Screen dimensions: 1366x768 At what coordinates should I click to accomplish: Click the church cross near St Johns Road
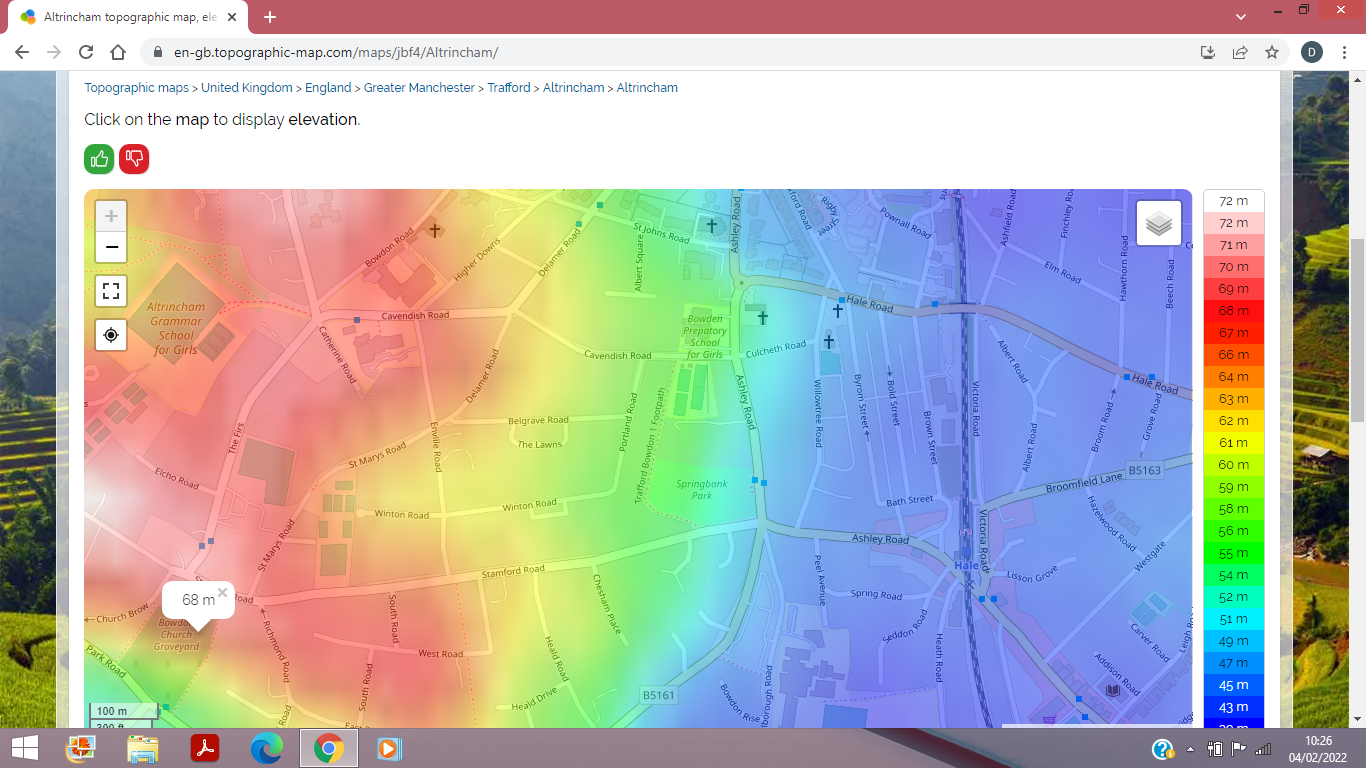click(712, 226)
